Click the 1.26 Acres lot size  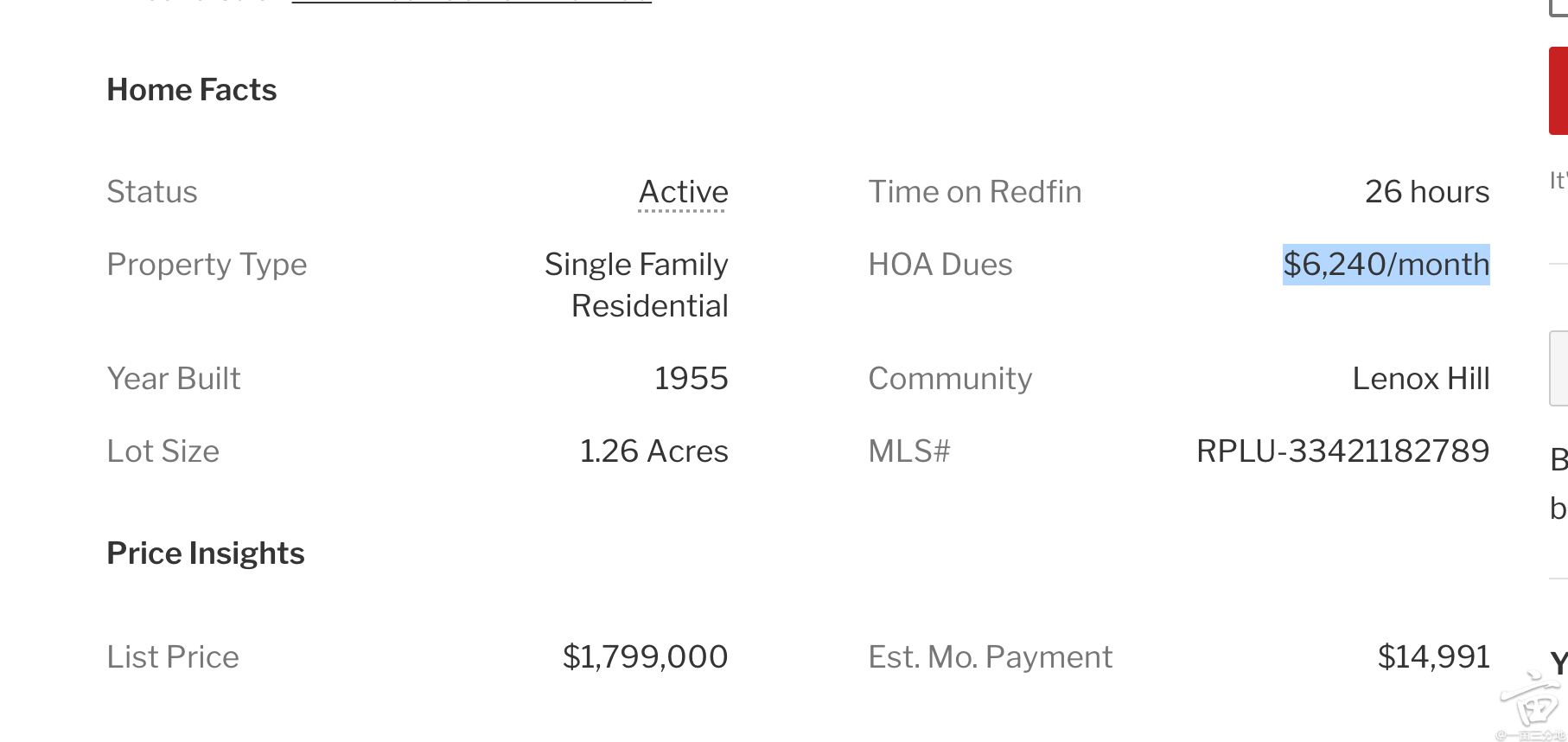[x=653, y=451]
